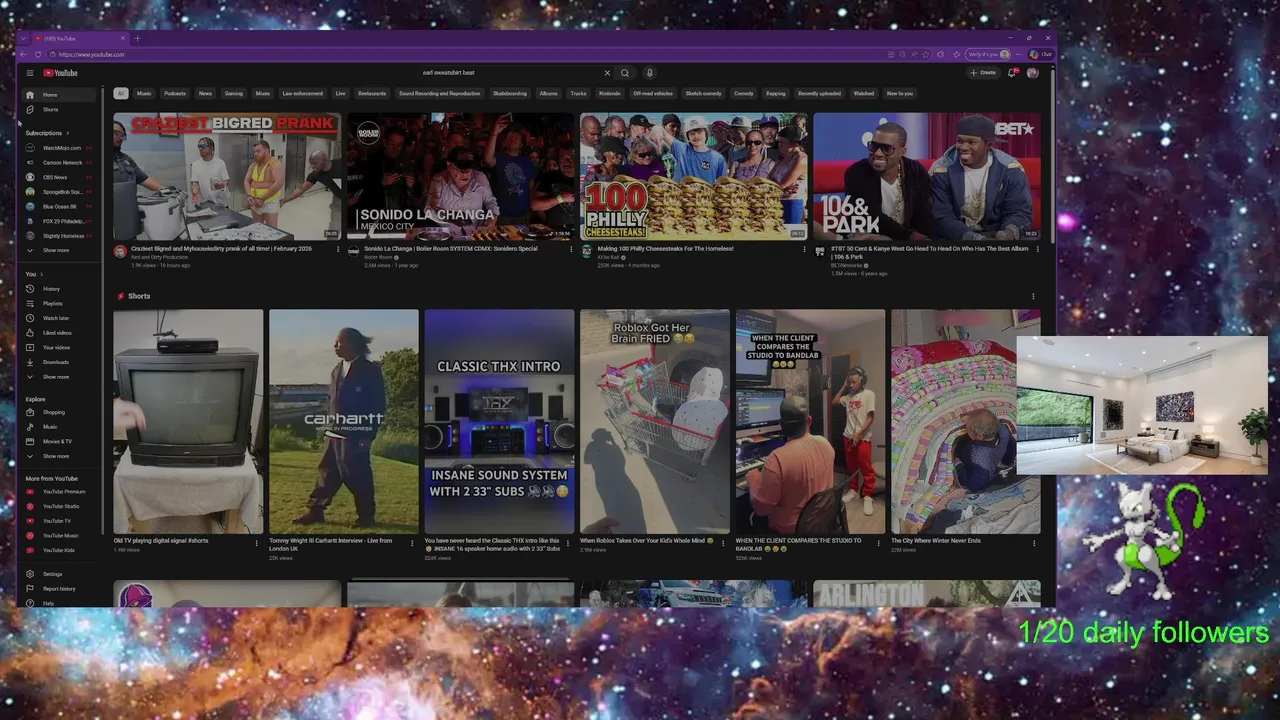Select the Gaming filter chip
This screenshot has width=1280, height=720.
(233, 94)
